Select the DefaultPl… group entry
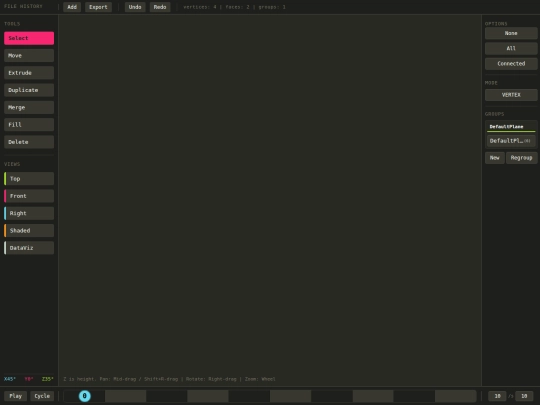This screenshot has height=405, width=540. pos(511,141)
